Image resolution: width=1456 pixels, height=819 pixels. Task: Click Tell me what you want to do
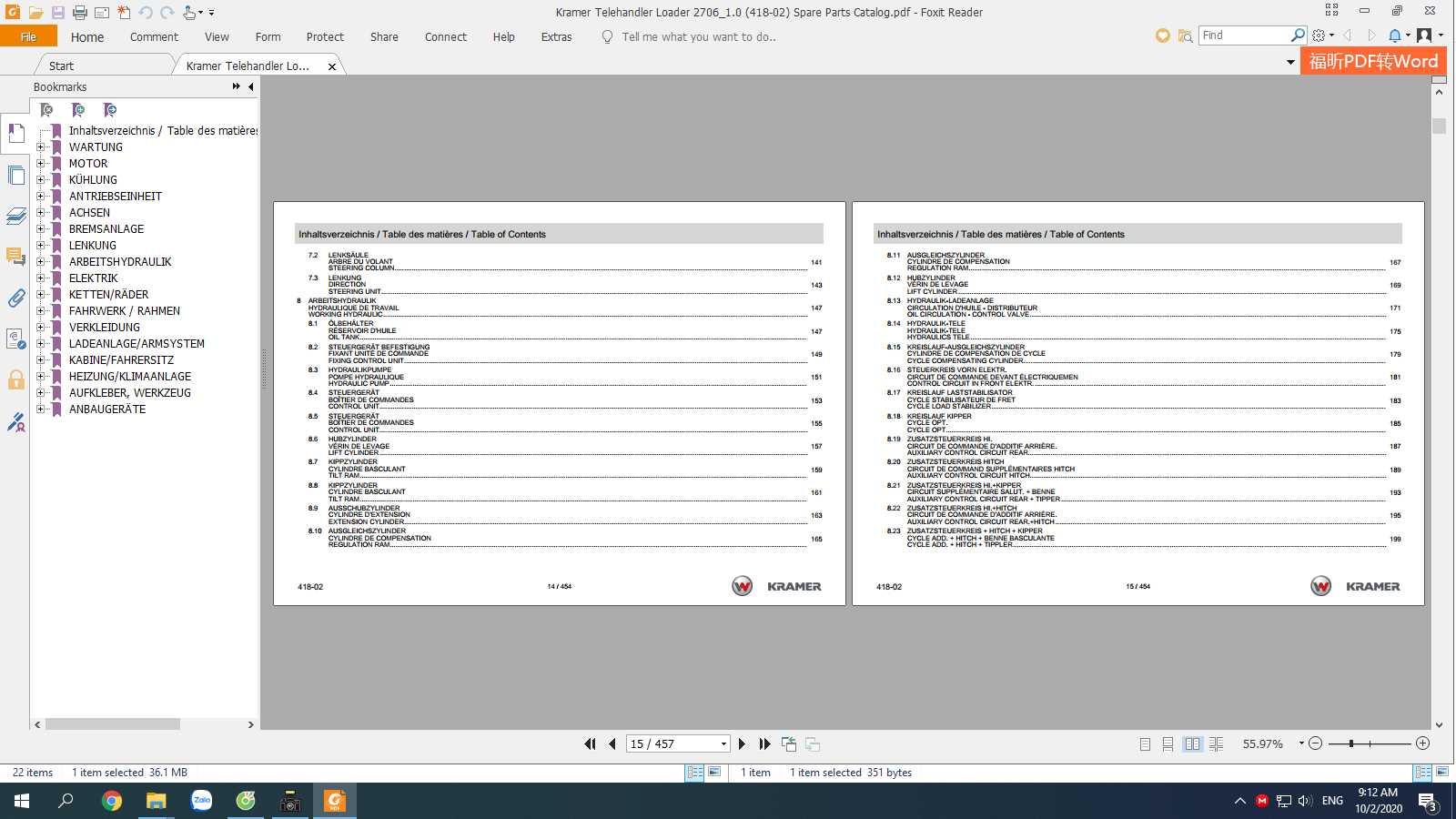(x=699, y=37)
